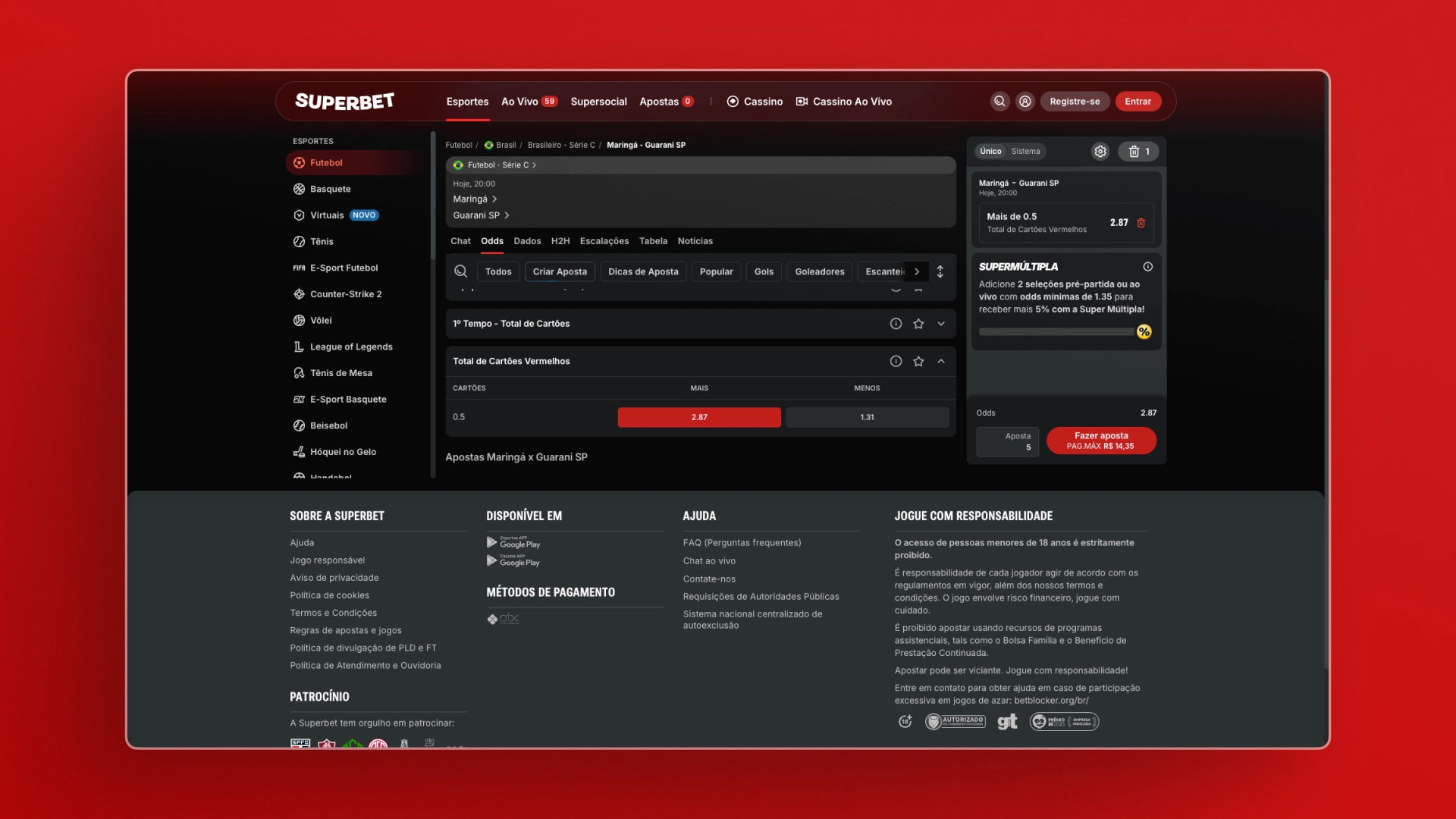1456x819 pixels.
Task: Show info for Total de Cartões Vermelhos
Action: click(x=896, y=362)
